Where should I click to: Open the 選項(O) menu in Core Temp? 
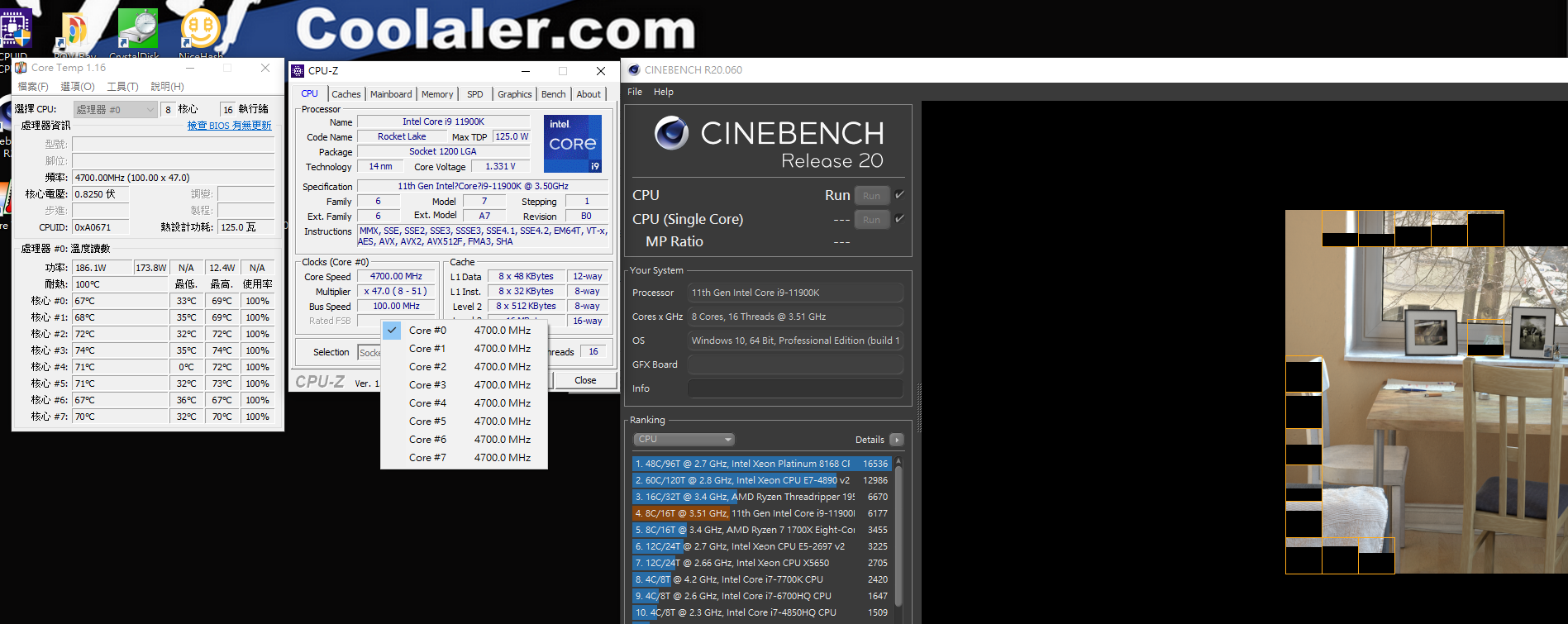point(78,87)
